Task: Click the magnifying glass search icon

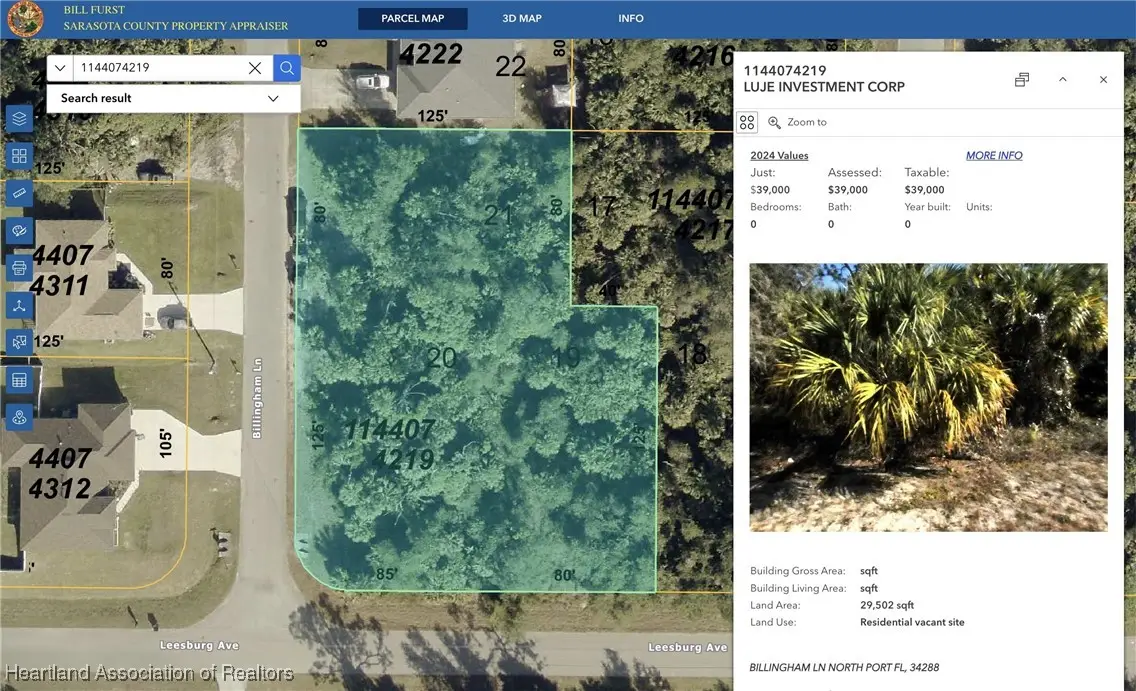Action: click(287, 67)
